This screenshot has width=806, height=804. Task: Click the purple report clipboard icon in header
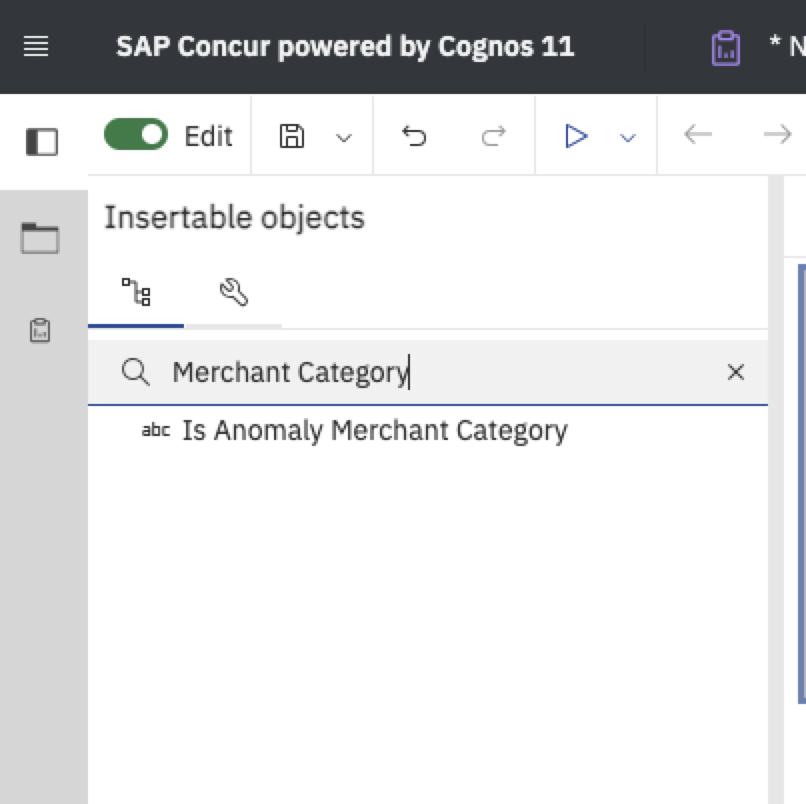(x=725, y=48)
